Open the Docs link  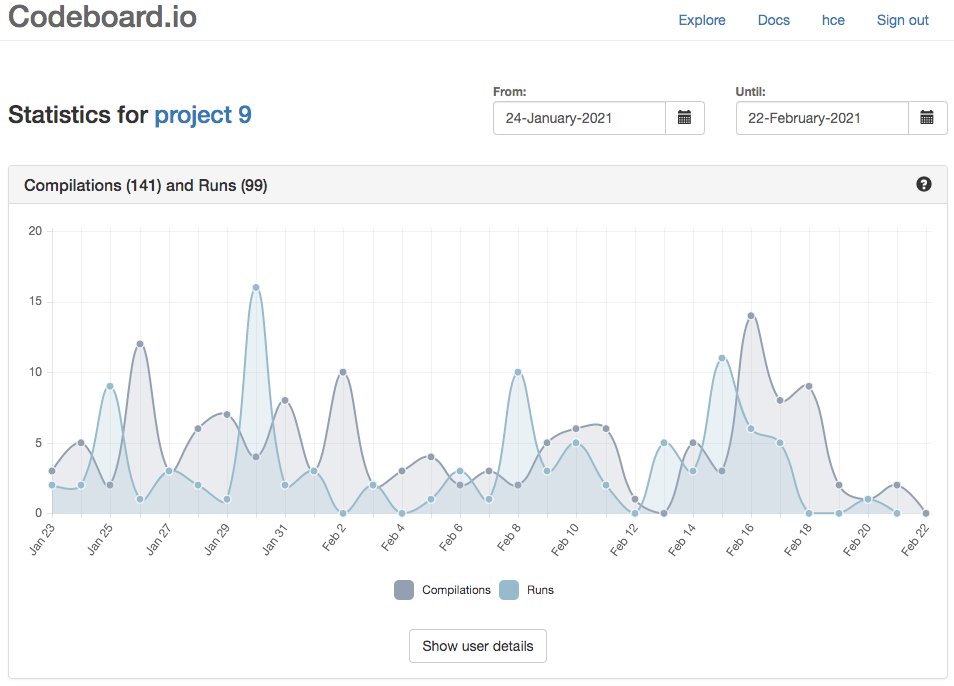coord(773,20)
